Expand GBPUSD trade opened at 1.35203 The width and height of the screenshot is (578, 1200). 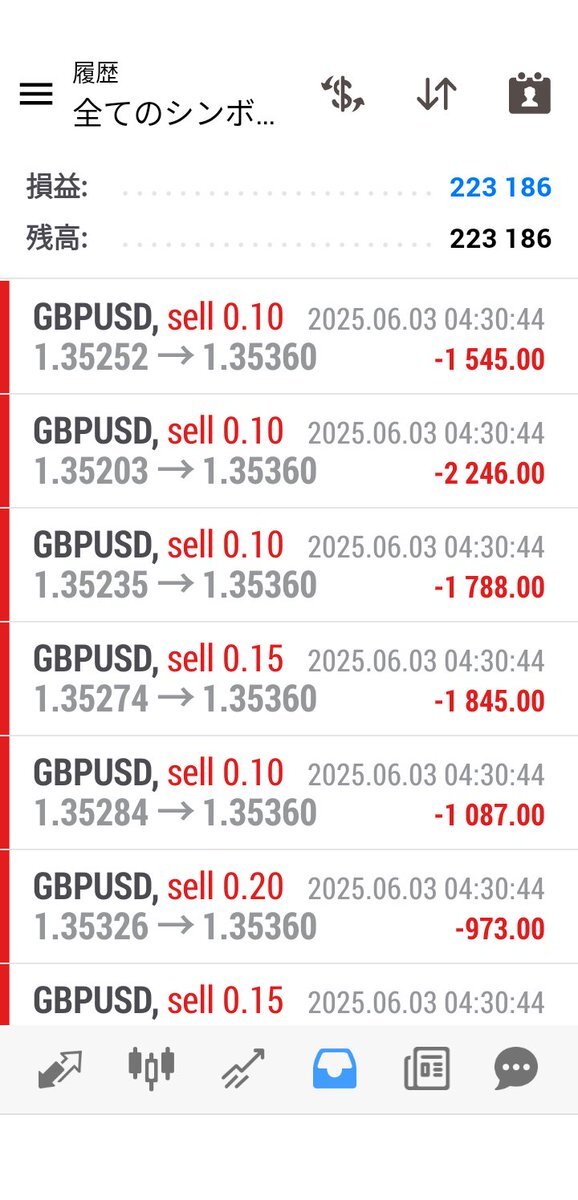289,451
